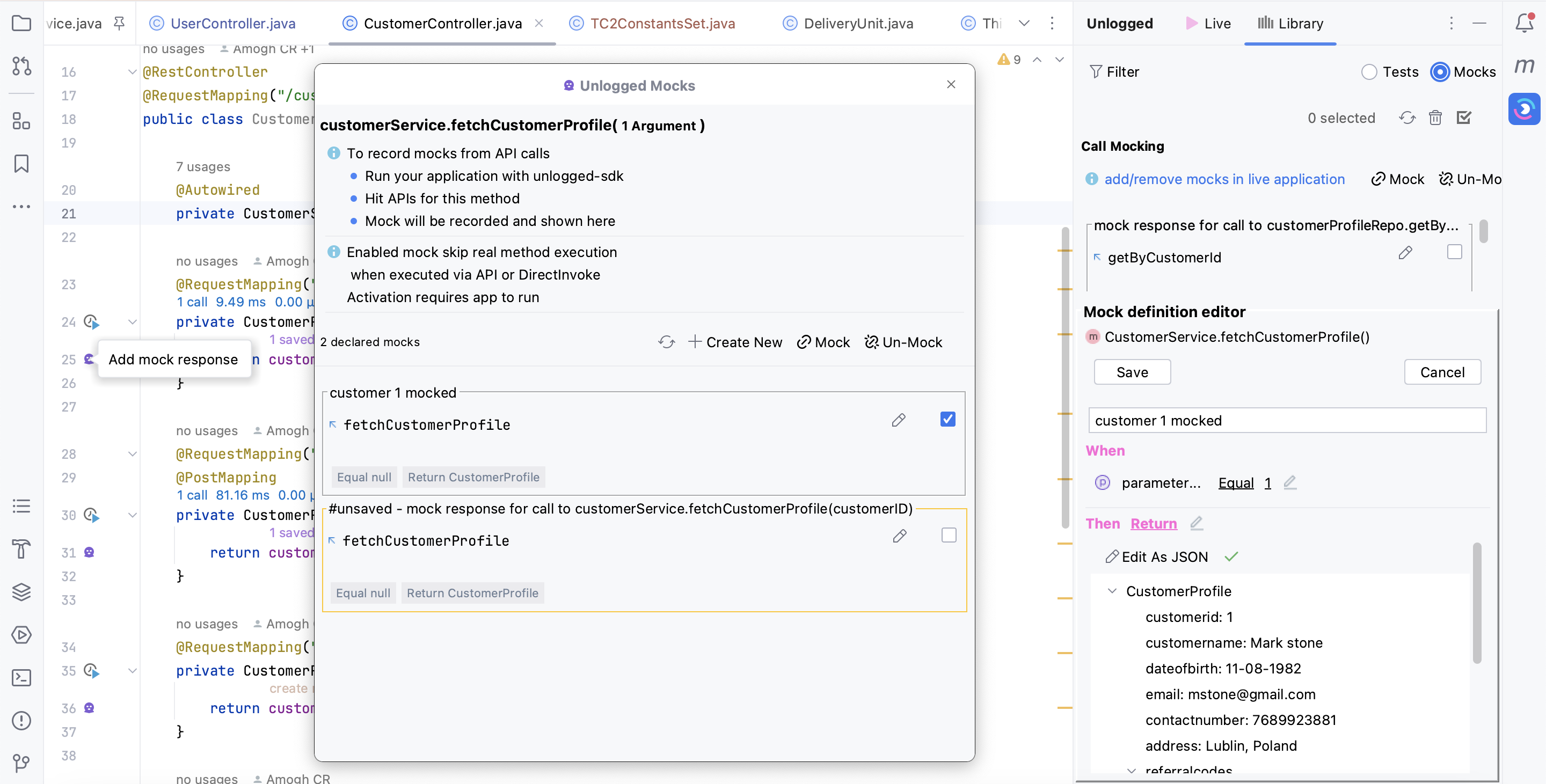Open the Problems tool window
The height and width of the screenshot is (784, 1546).
coord(21,721)
